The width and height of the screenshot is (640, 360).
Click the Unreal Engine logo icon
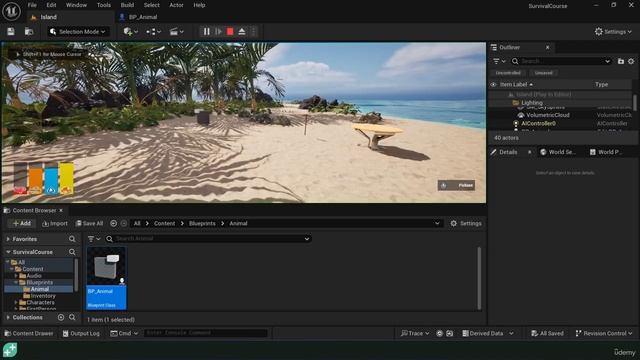pyautogui.click(x=11, y=11)
